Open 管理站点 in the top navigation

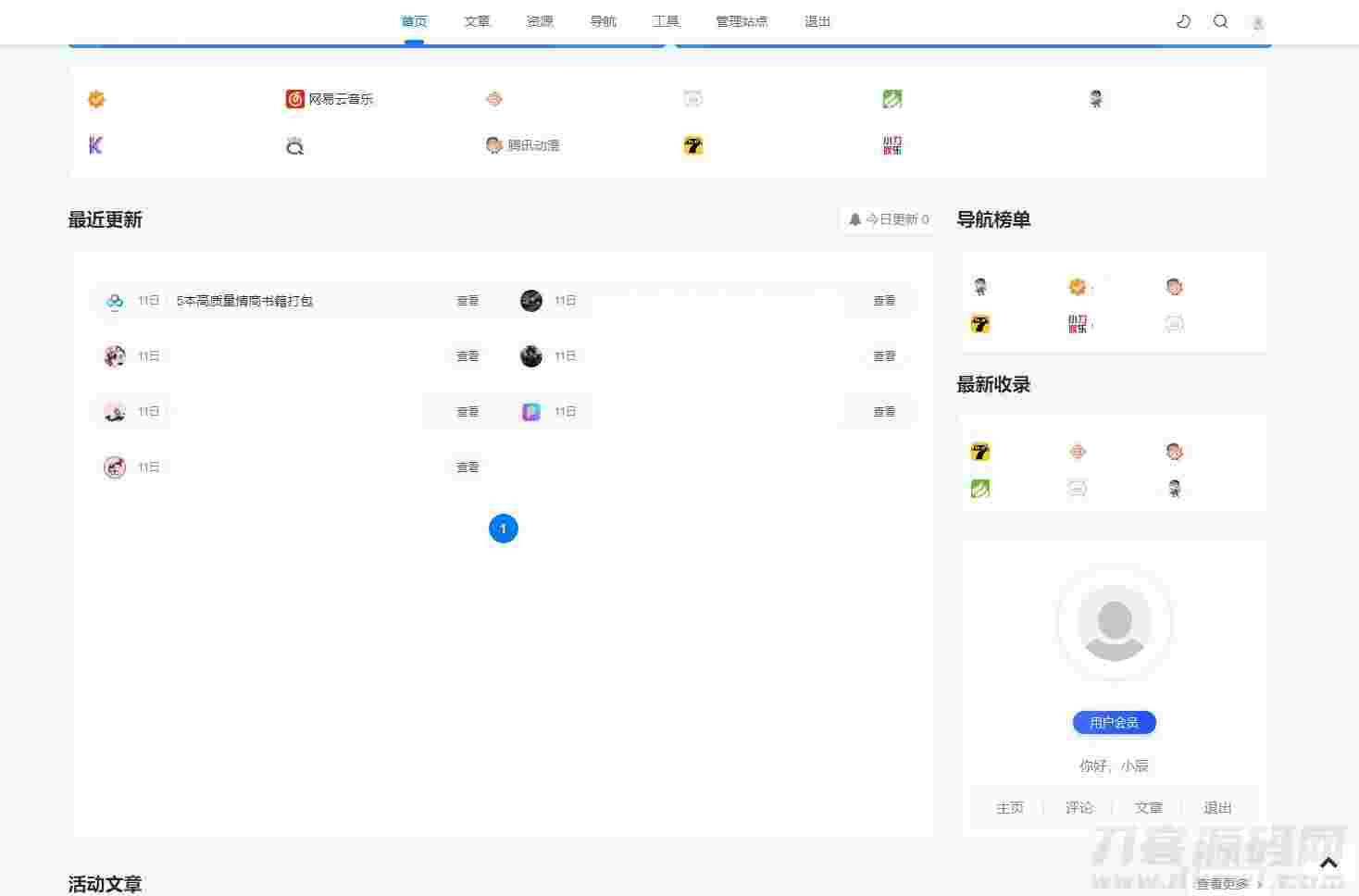pyautogui.click(x=742, y=21)
